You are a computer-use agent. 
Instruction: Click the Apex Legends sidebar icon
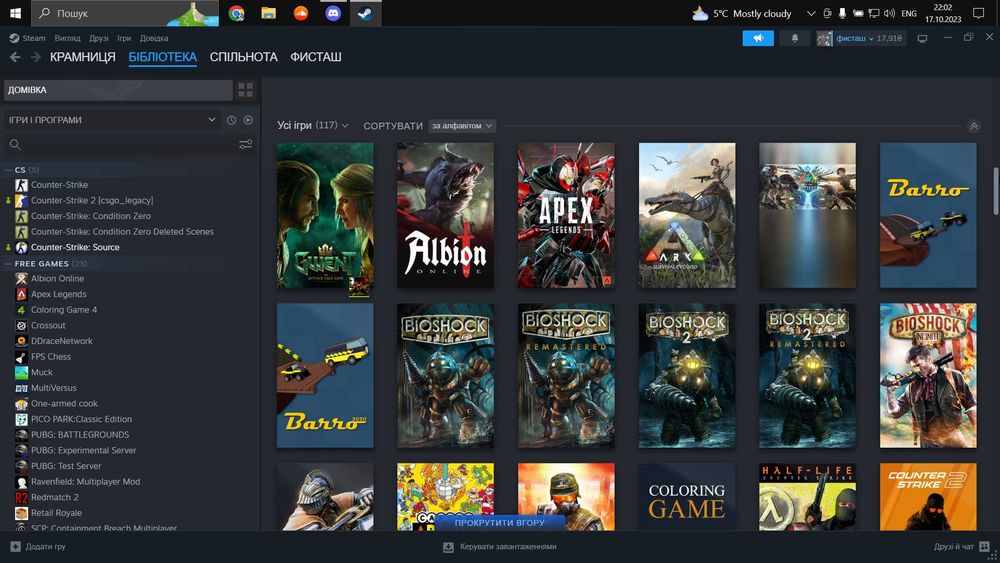[x=22, y=294]
